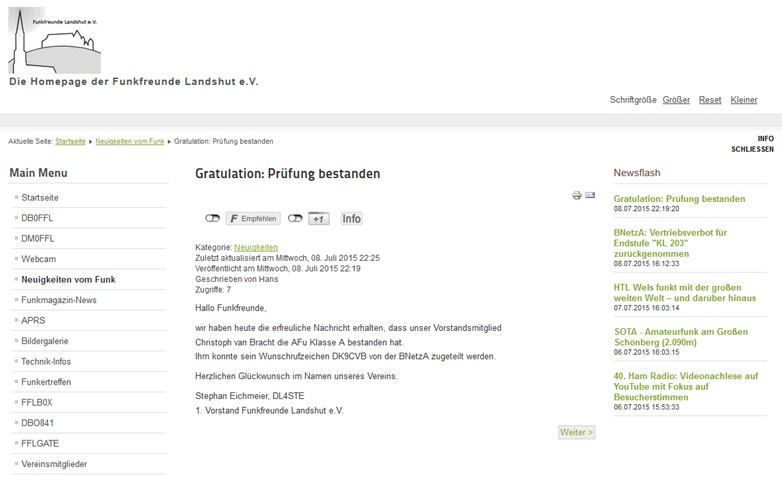Click the printer icon beside the article
The image size is (782, 477).
click(577, 195)
